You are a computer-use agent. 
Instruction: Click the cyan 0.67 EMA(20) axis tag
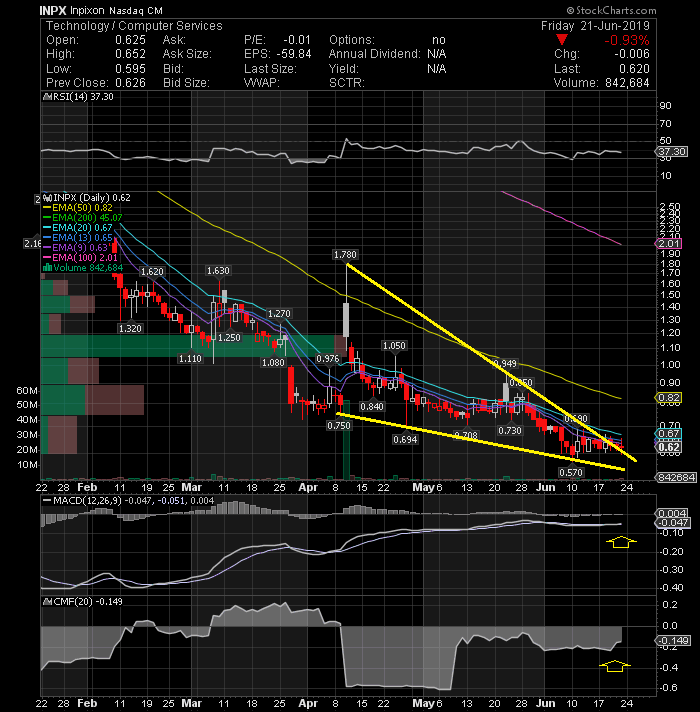[668, 434]
